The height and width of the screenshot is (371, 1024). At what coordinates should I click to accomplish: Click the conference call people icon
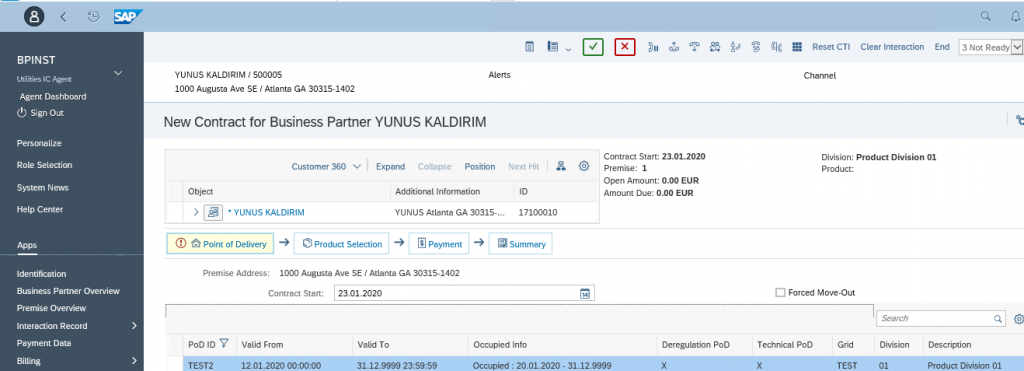(x=715, y=47)
